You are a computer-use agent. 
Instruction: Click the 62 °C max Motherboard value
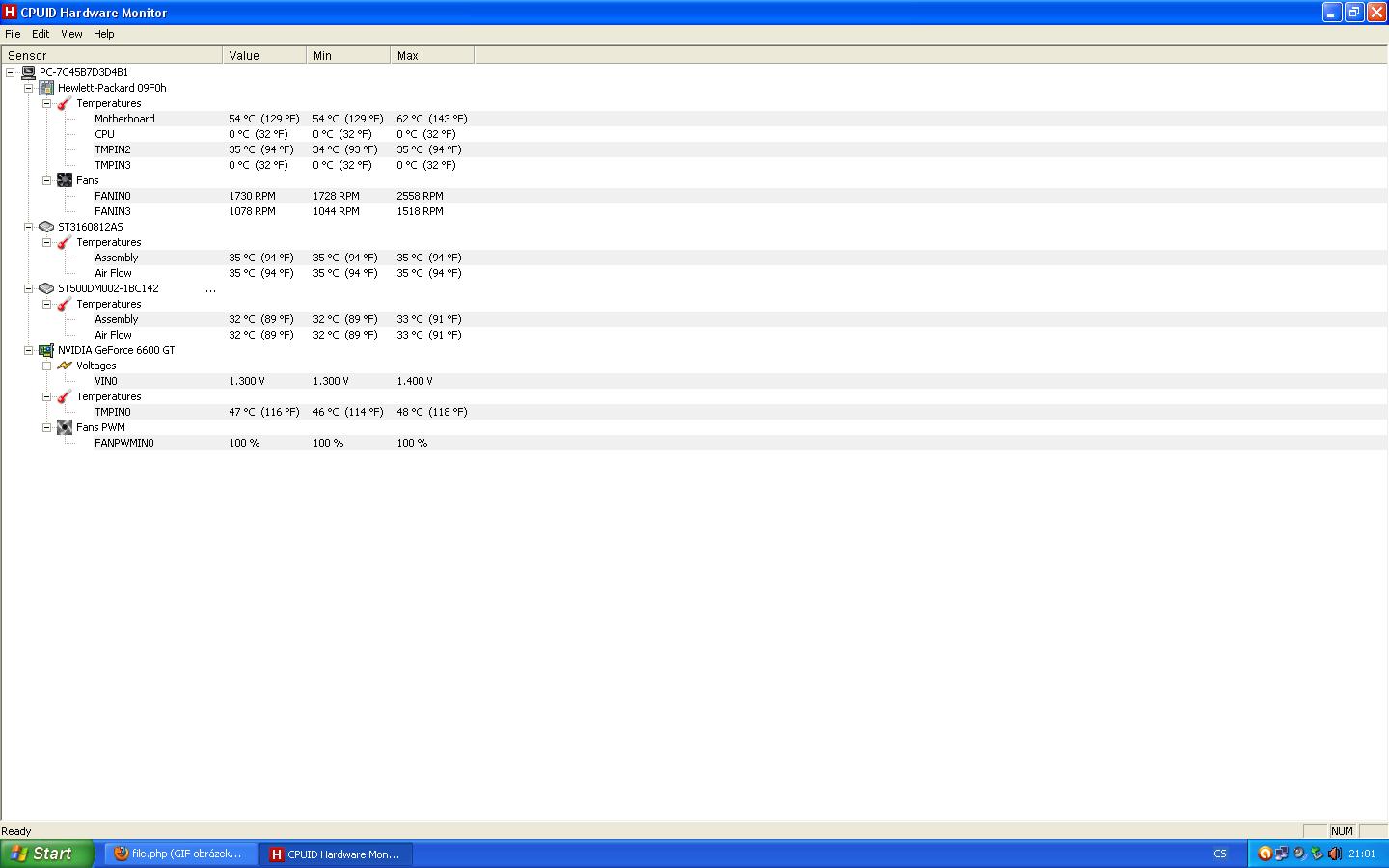point(431,119)
